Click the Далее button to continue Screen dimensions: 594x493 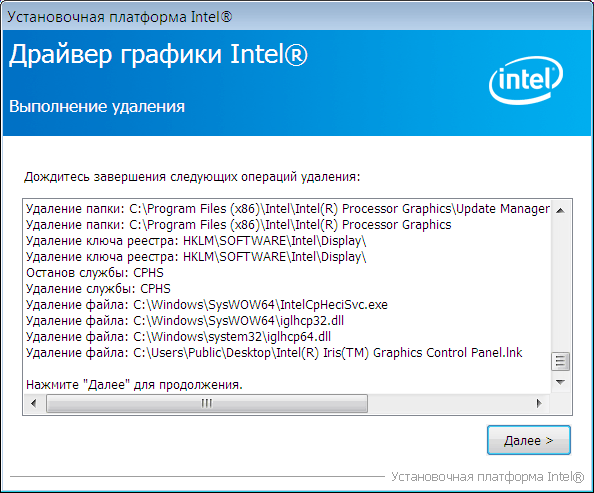(528, 440)
